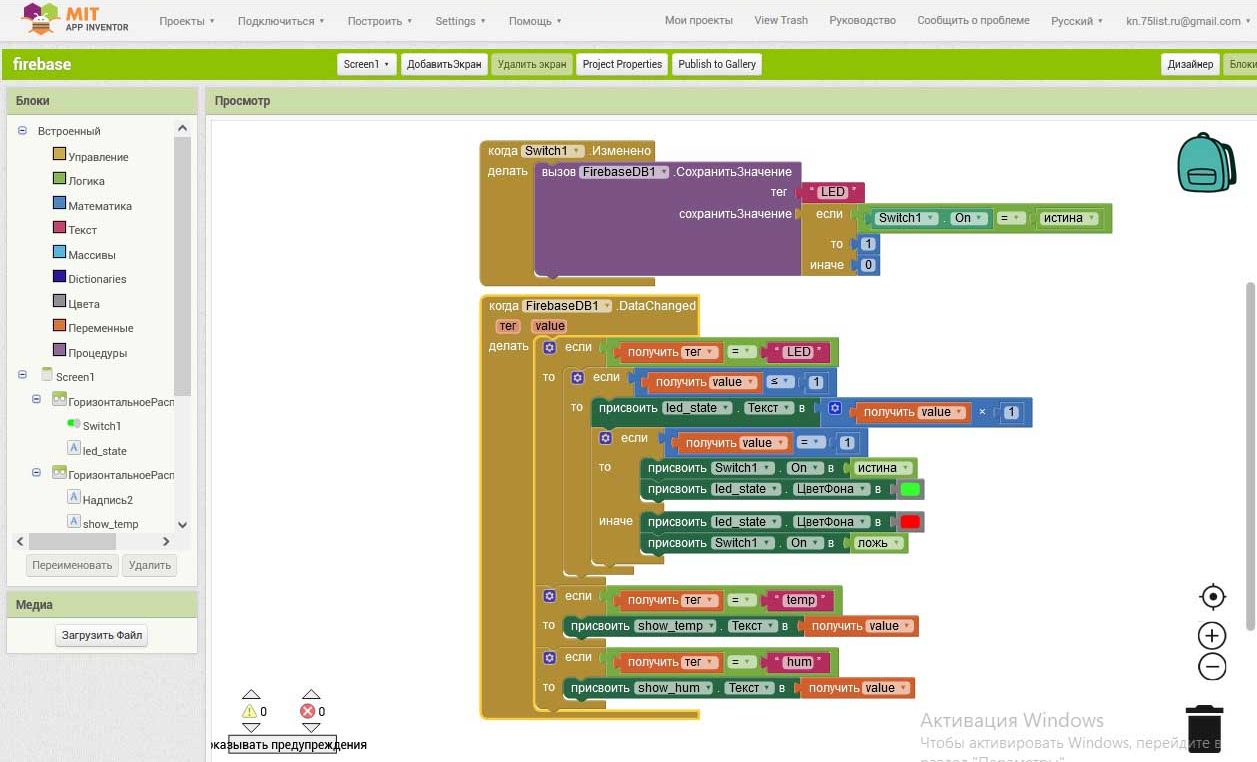Viewport: 1257px width, 762px height.
Task: Zoom out with the minus icon
Action: 1212,667
